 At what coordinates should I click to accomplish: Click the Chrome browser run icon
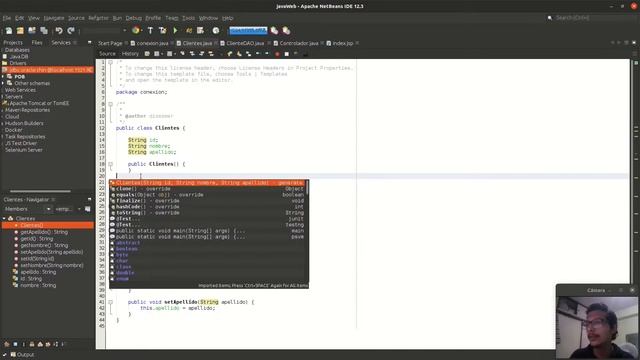(136, 31)
